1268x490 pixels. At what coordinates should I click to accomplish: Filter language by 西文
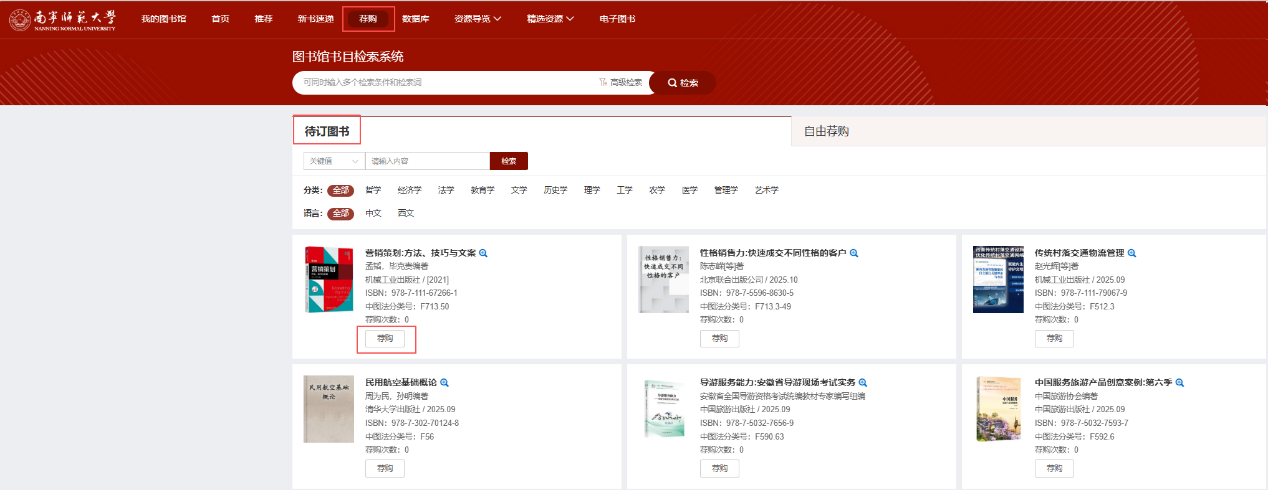(x=405, y=213)
